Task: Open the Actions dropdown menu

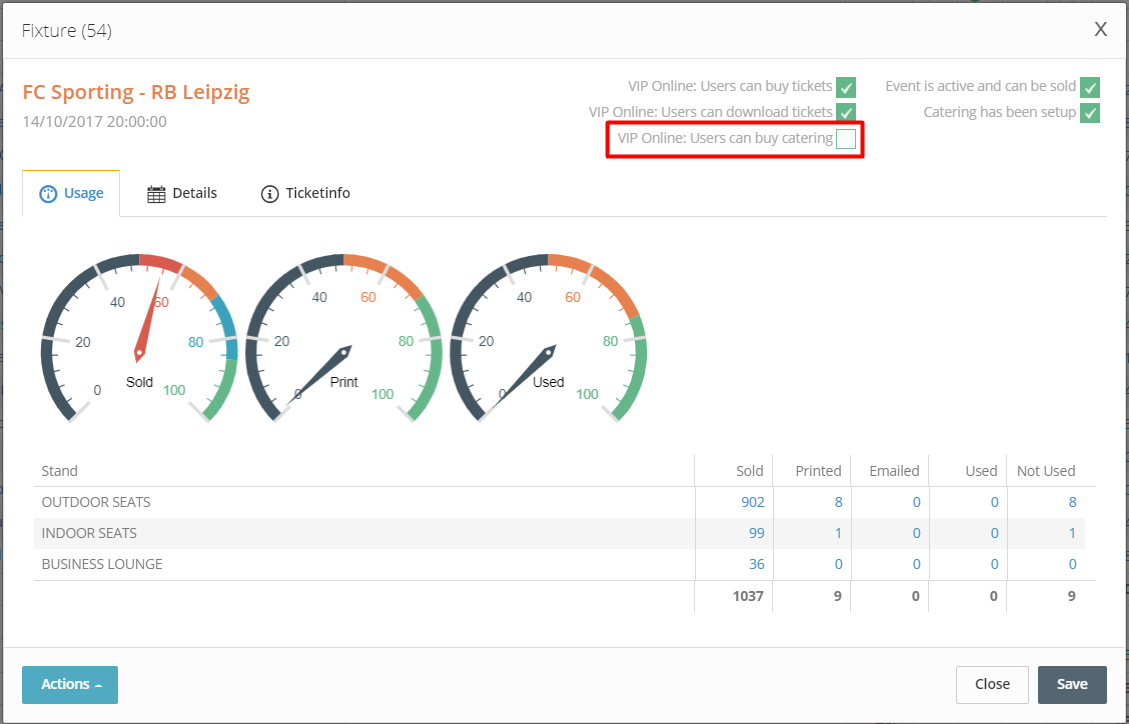Action: tap(70, 684)
